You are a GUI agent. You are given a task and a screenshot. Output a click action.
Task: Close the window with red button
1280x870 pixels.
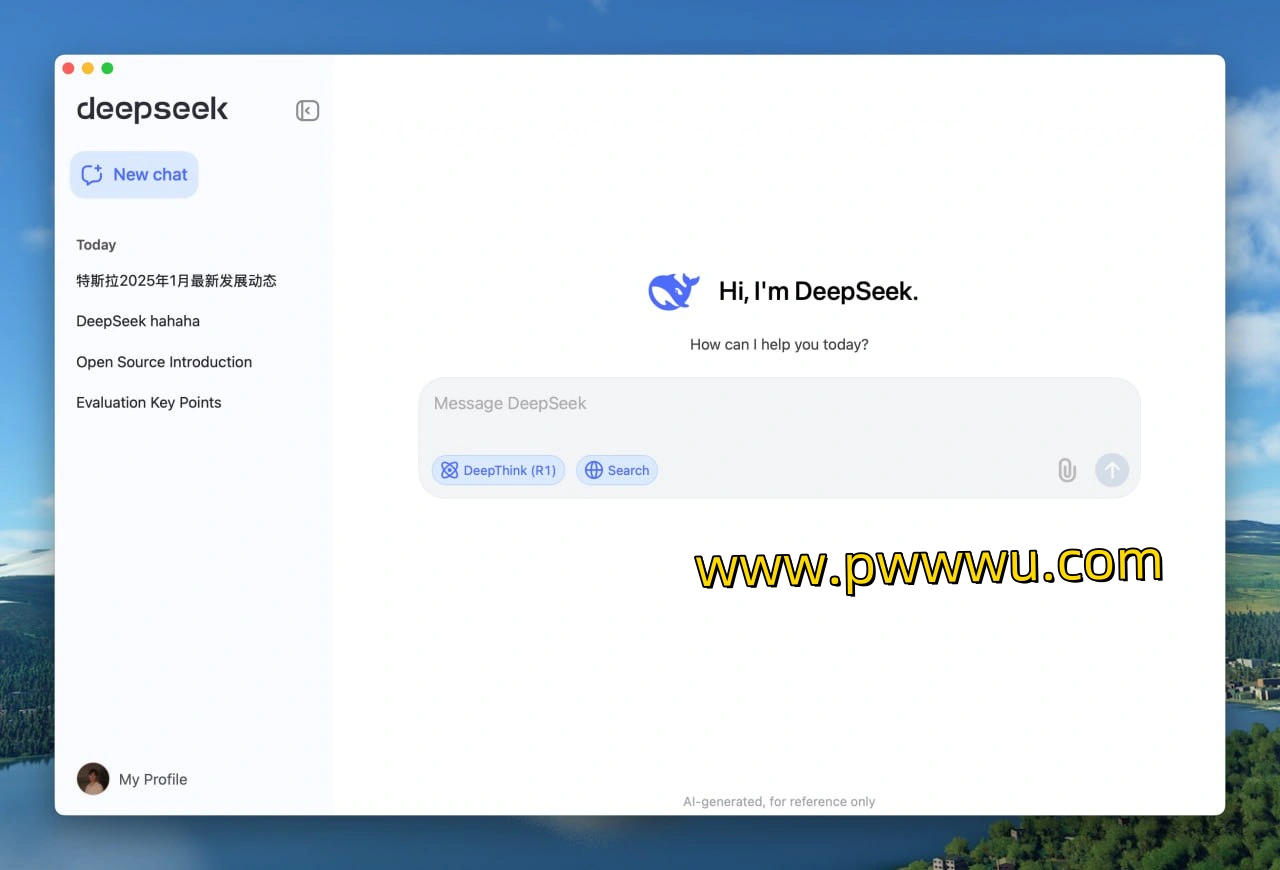click(x=68, y=68)
